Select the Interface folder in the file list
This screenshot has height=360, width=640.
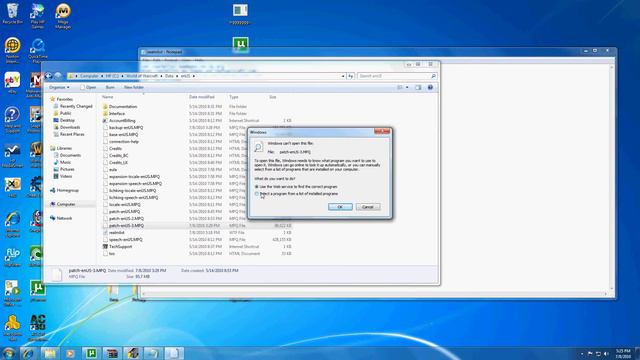[117, 113]
